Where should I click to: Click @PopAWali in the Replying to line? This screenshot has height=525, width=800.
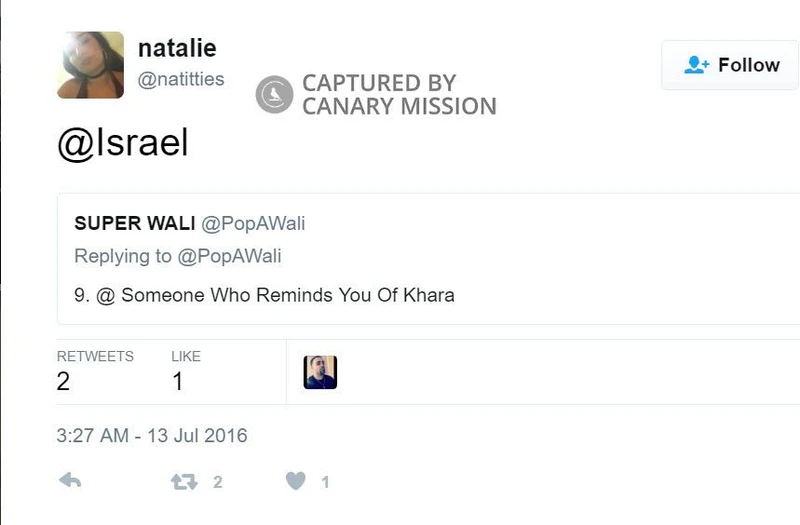pos(229,256)
